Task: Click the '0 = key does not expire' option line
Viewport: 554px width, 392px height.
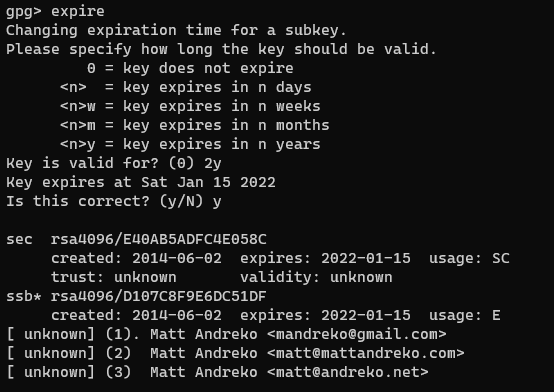Action: (x=190, y=69)
